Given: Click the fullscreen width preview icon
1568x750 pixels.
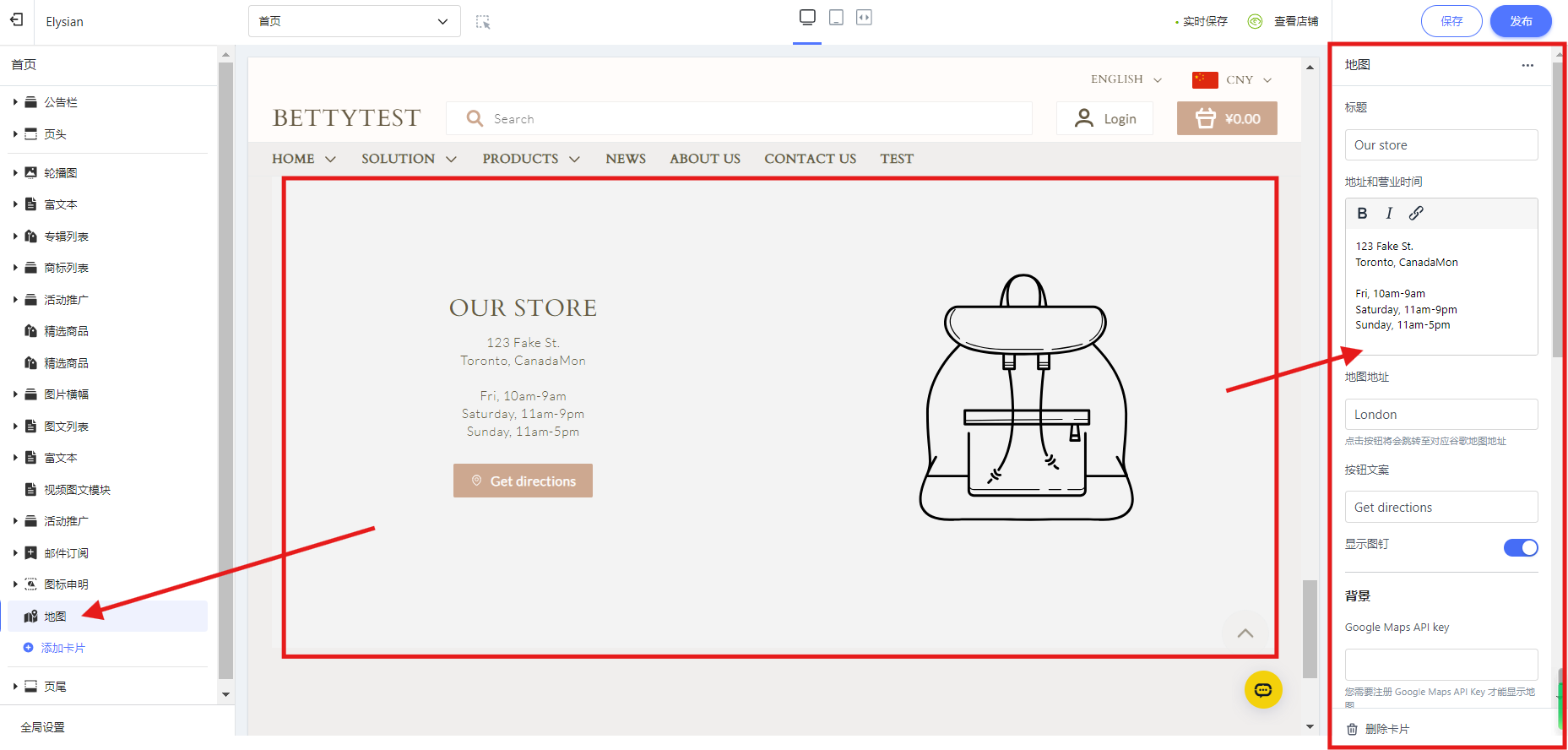Looking at the screenshot, I should (x=864, y=18).
